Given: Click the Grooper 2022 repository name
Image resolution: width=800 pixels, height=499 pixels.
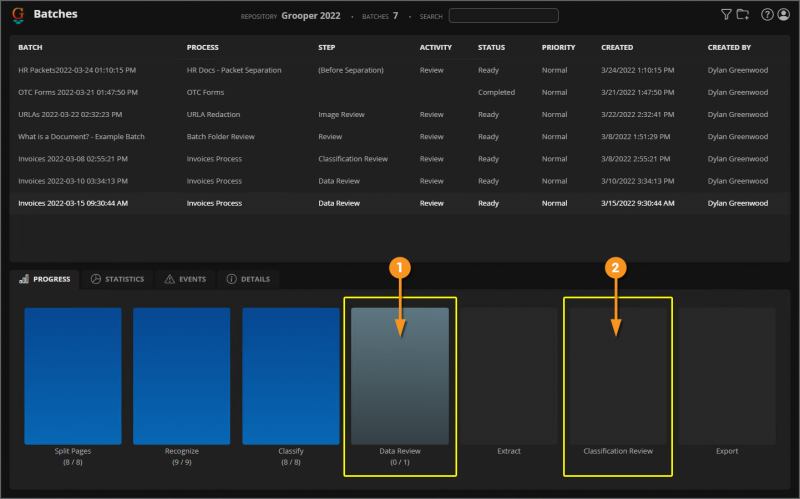Looking at the screenshot, I should click(311, 16).
